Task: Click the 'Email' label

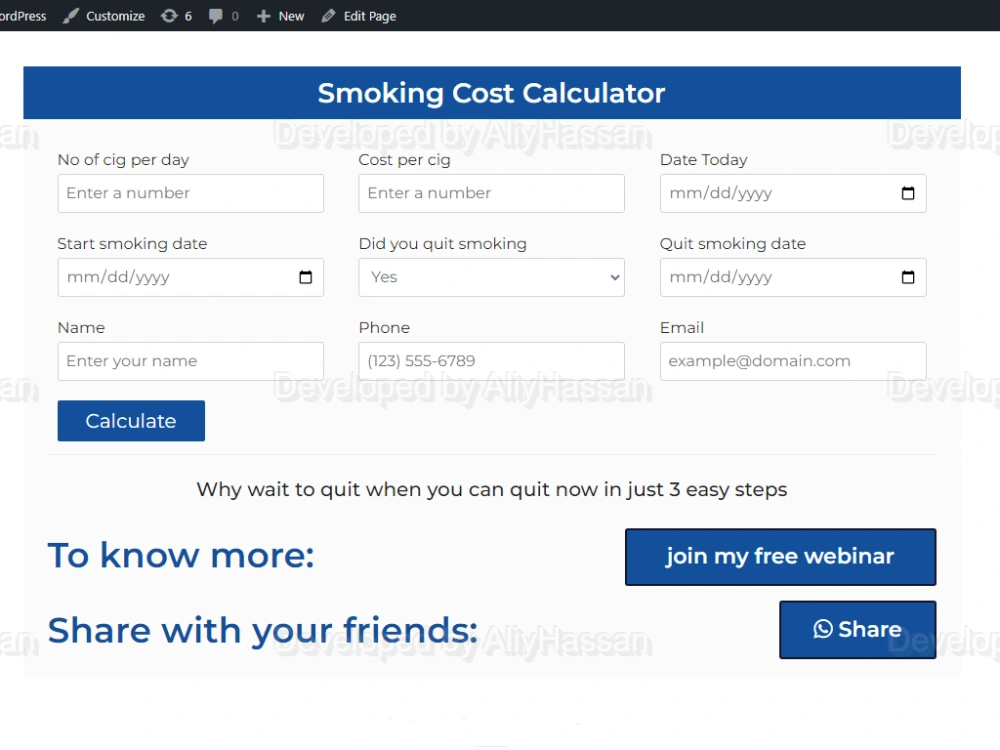Action: [682, 328]
